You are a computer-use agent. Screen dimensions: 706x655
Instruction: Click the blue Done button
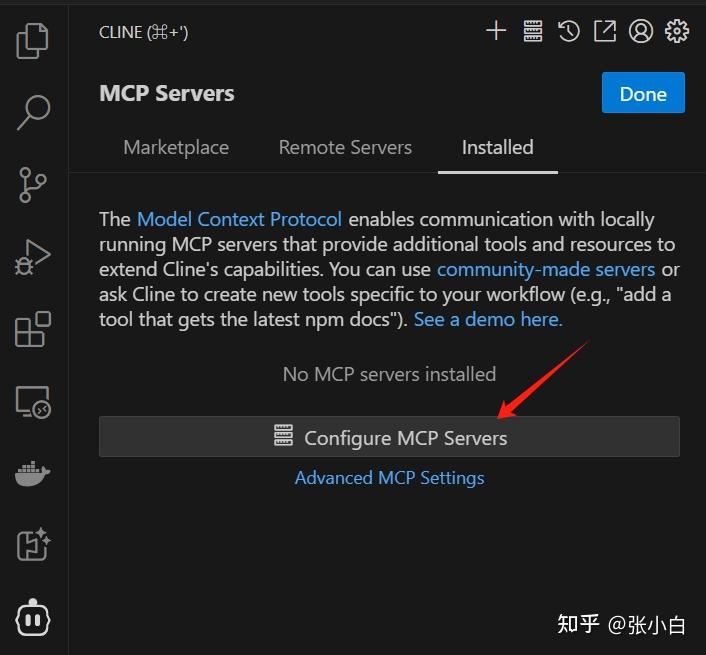[x=643, y=93]
